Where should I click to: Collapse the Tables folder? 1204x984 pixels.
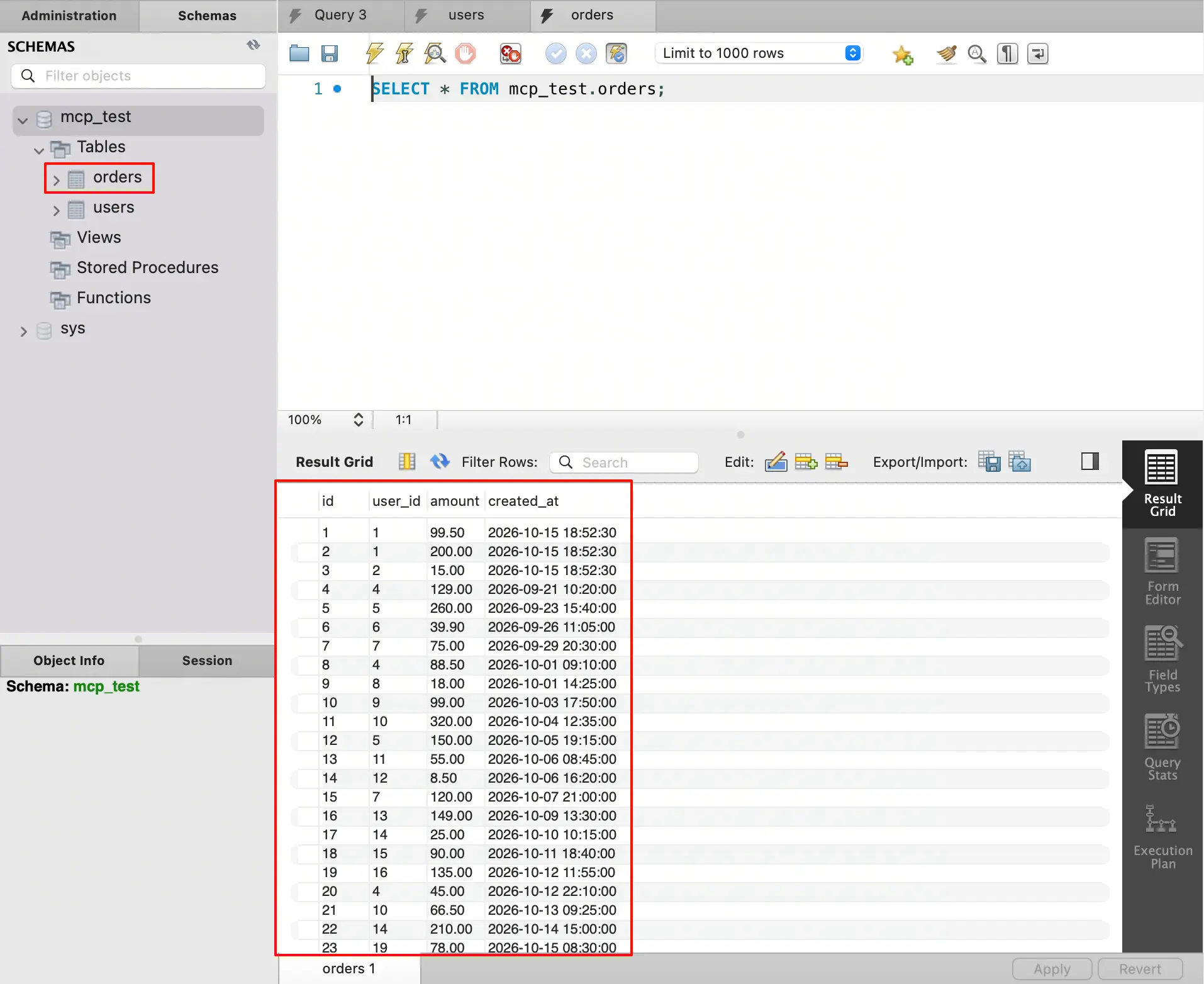(x=39, y=150)
